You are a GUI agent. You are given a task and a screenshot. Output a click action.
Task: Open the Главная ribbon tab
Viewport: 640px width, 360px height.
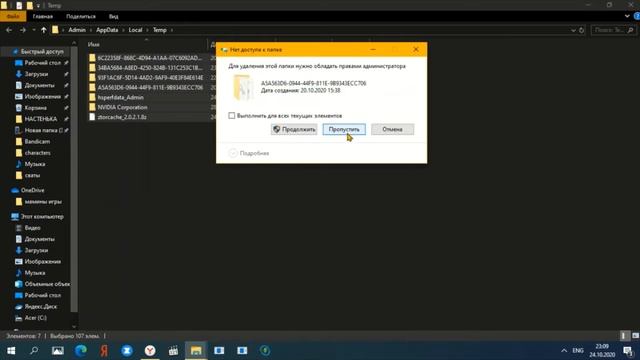[43, 16]
